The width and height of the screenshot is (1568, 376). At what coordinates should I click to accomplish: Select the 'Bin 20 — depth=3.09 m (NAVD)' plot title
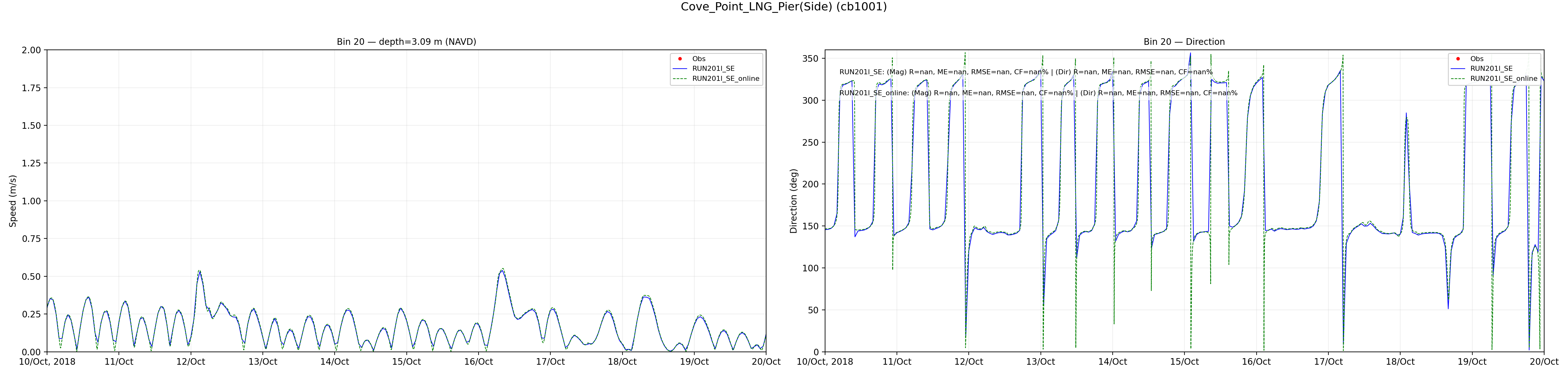click(407, 42)
